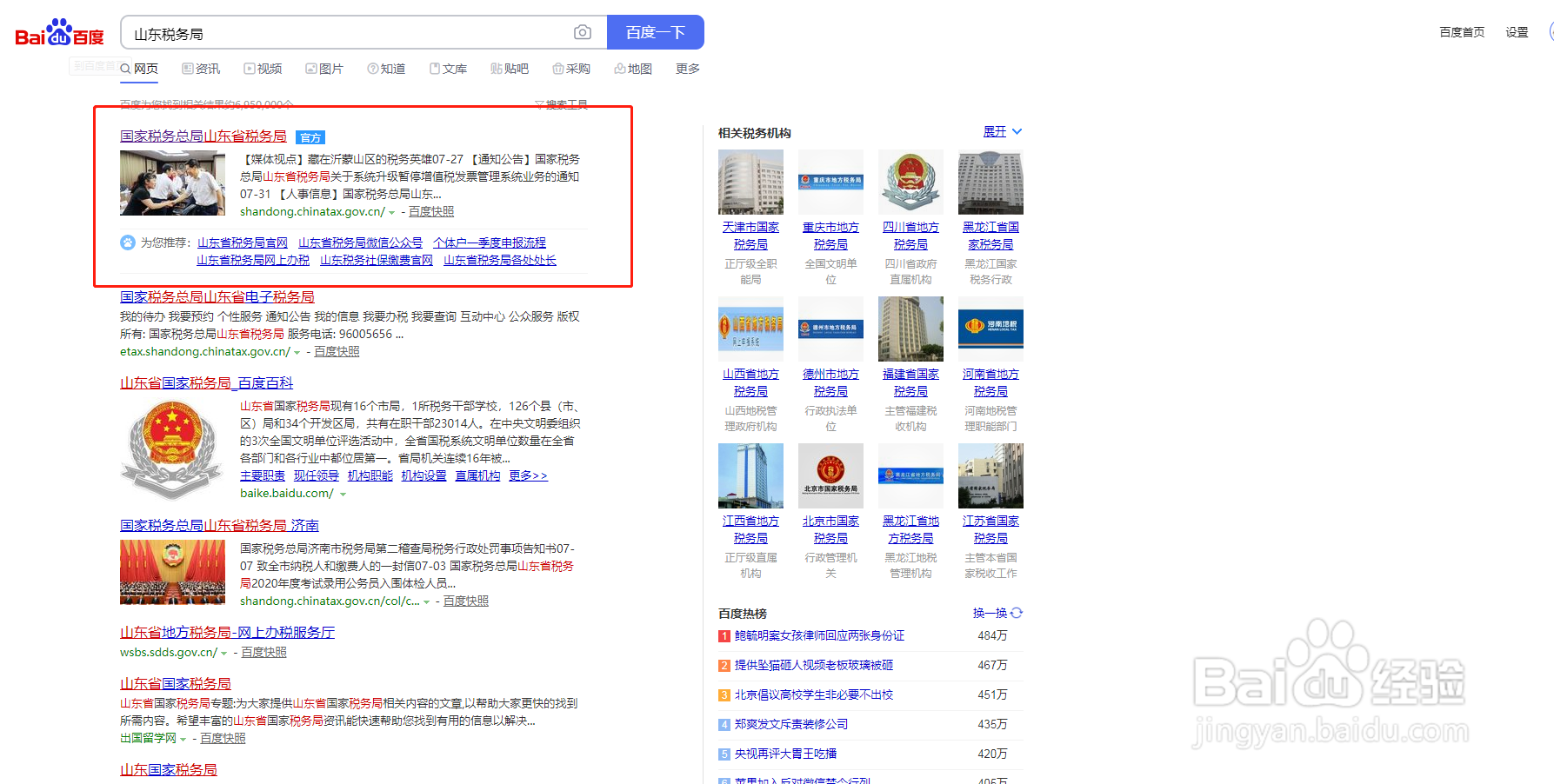The image size is (1554, 784).
Task: Open 现任领导 sublink
Action: [317, 475]
